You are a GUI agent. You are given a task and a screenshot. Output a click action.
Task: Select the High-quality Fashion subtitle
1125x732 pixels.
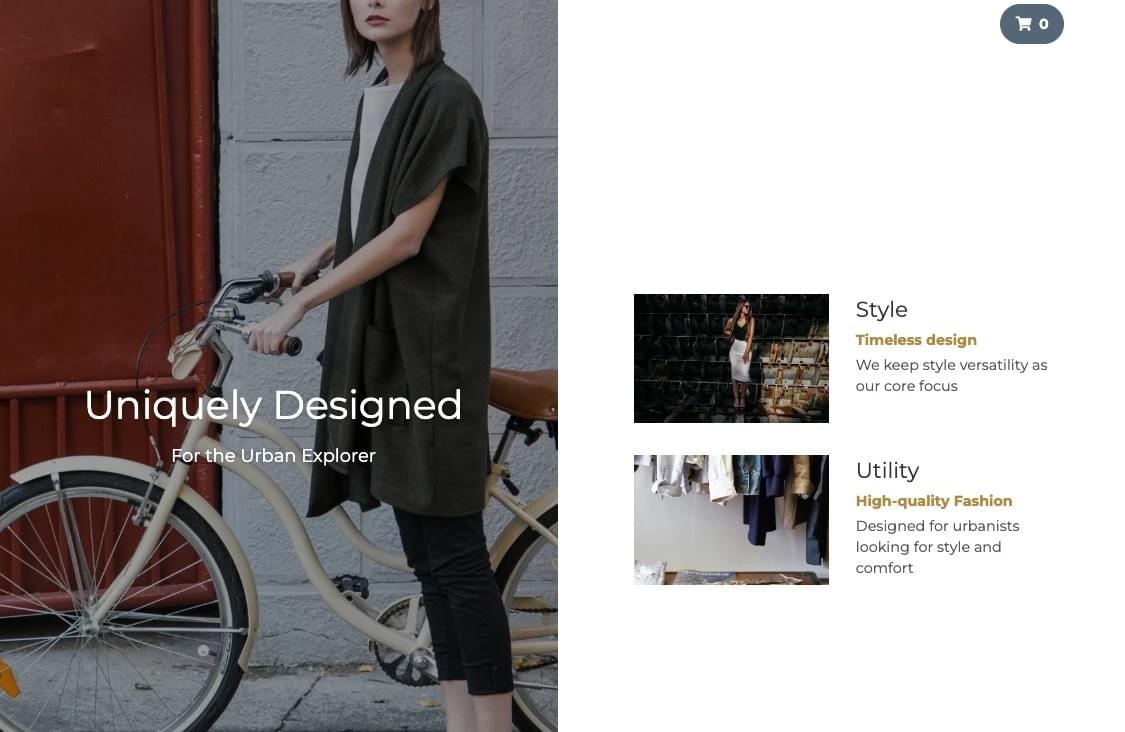933,501
